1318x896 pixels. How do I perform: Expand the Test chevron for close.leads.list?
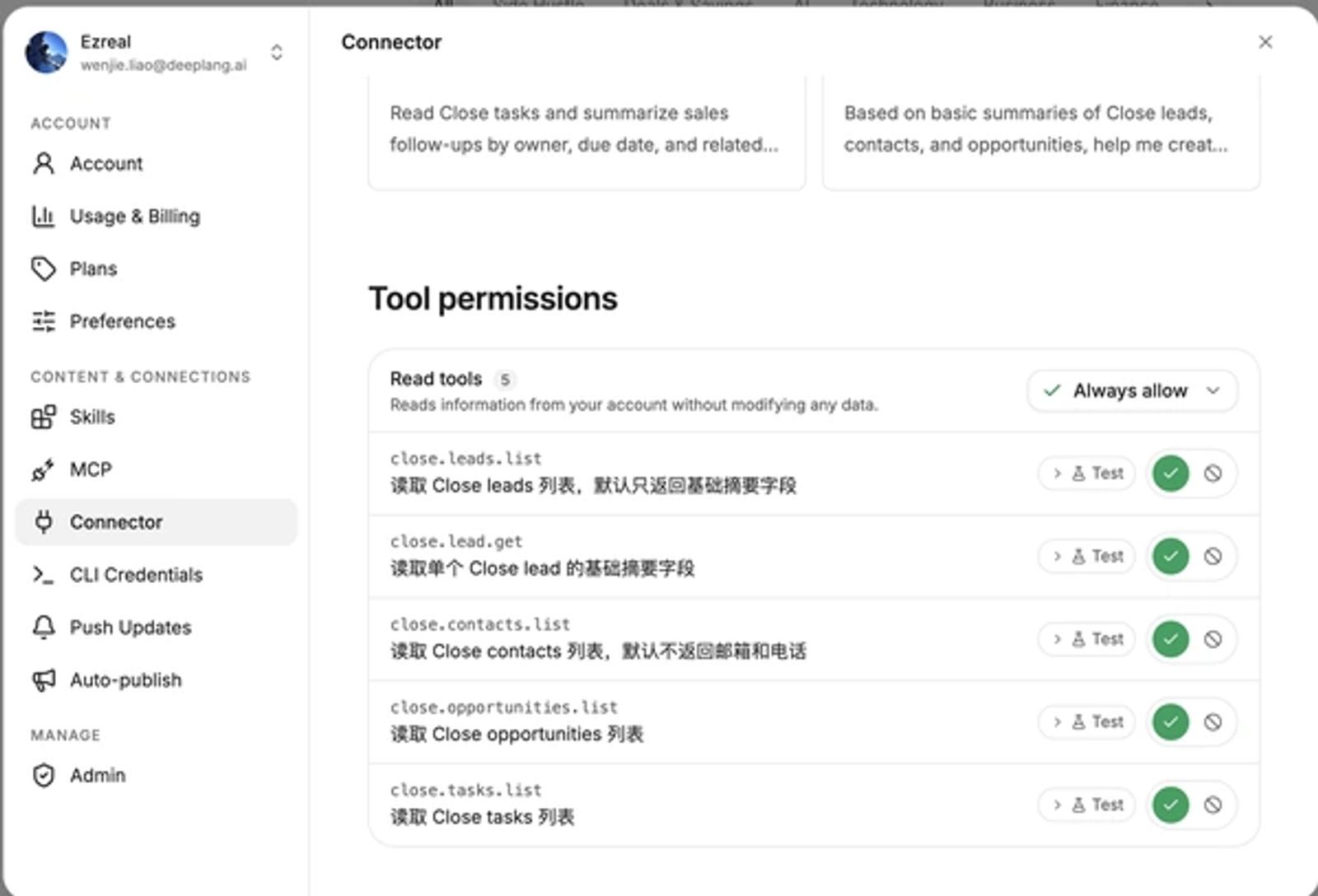click(1057, 474)
